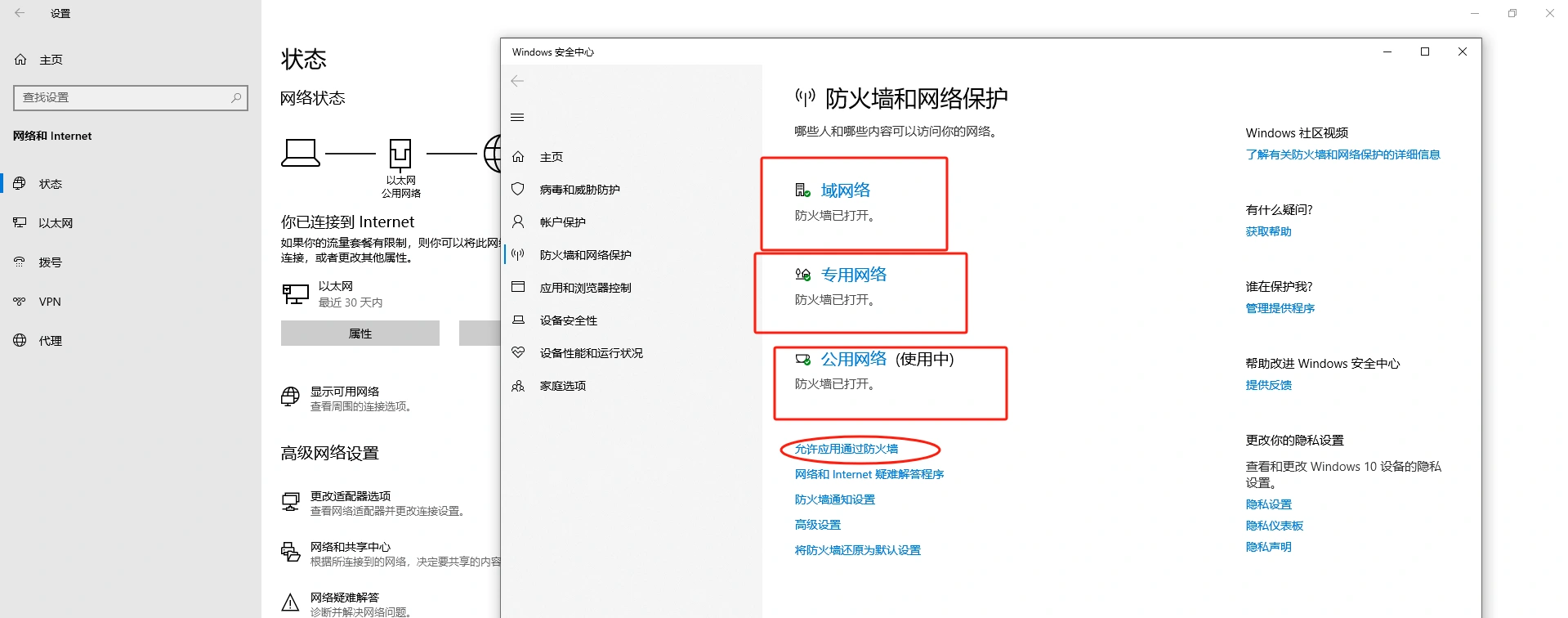Screen dimensions: 1568x618
Task: Click the private network icon
Action: point(803,275)
